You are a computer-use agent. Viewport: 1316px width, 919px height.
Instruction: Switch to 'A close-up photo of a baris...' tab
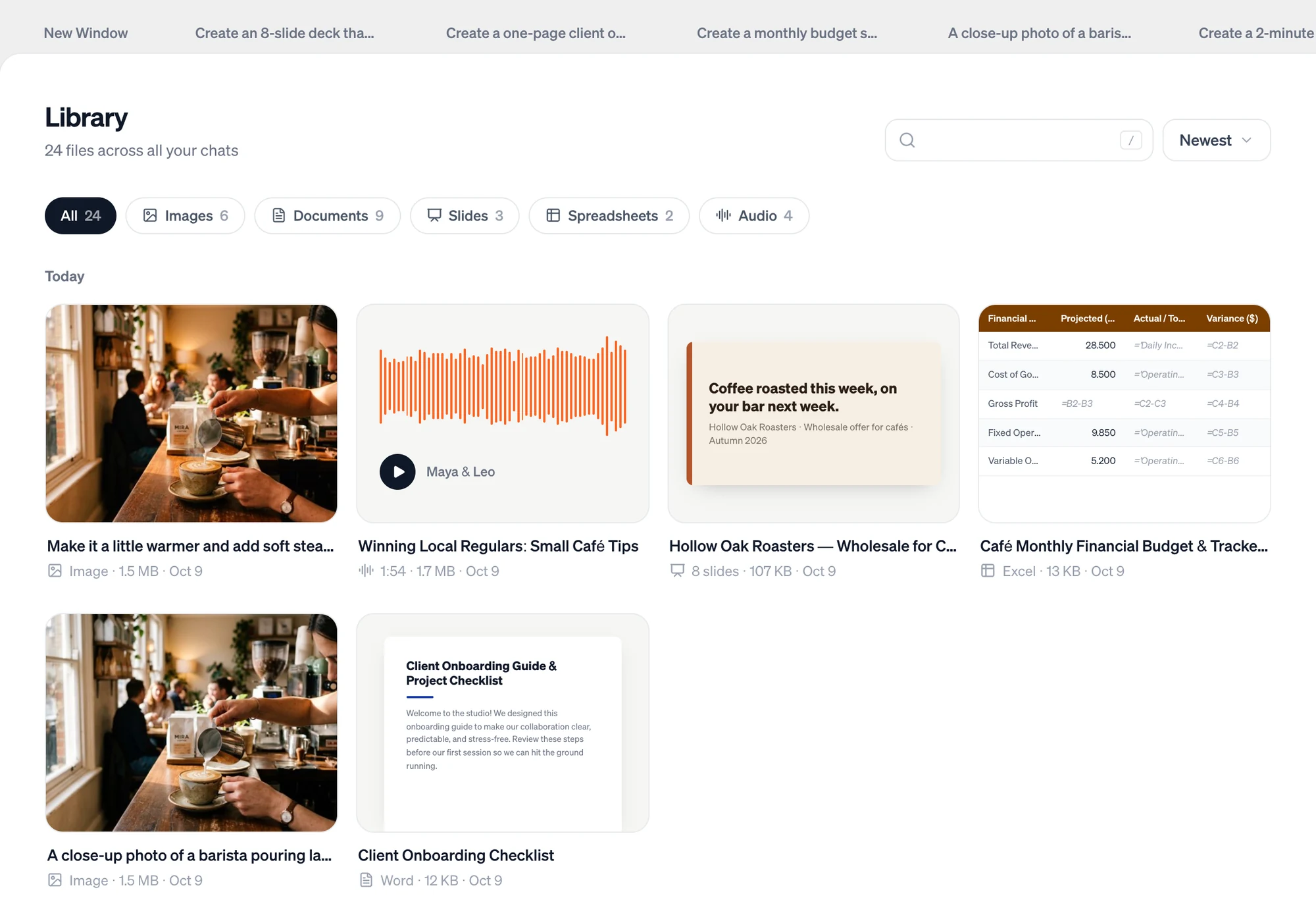[x=1040, y=33]
